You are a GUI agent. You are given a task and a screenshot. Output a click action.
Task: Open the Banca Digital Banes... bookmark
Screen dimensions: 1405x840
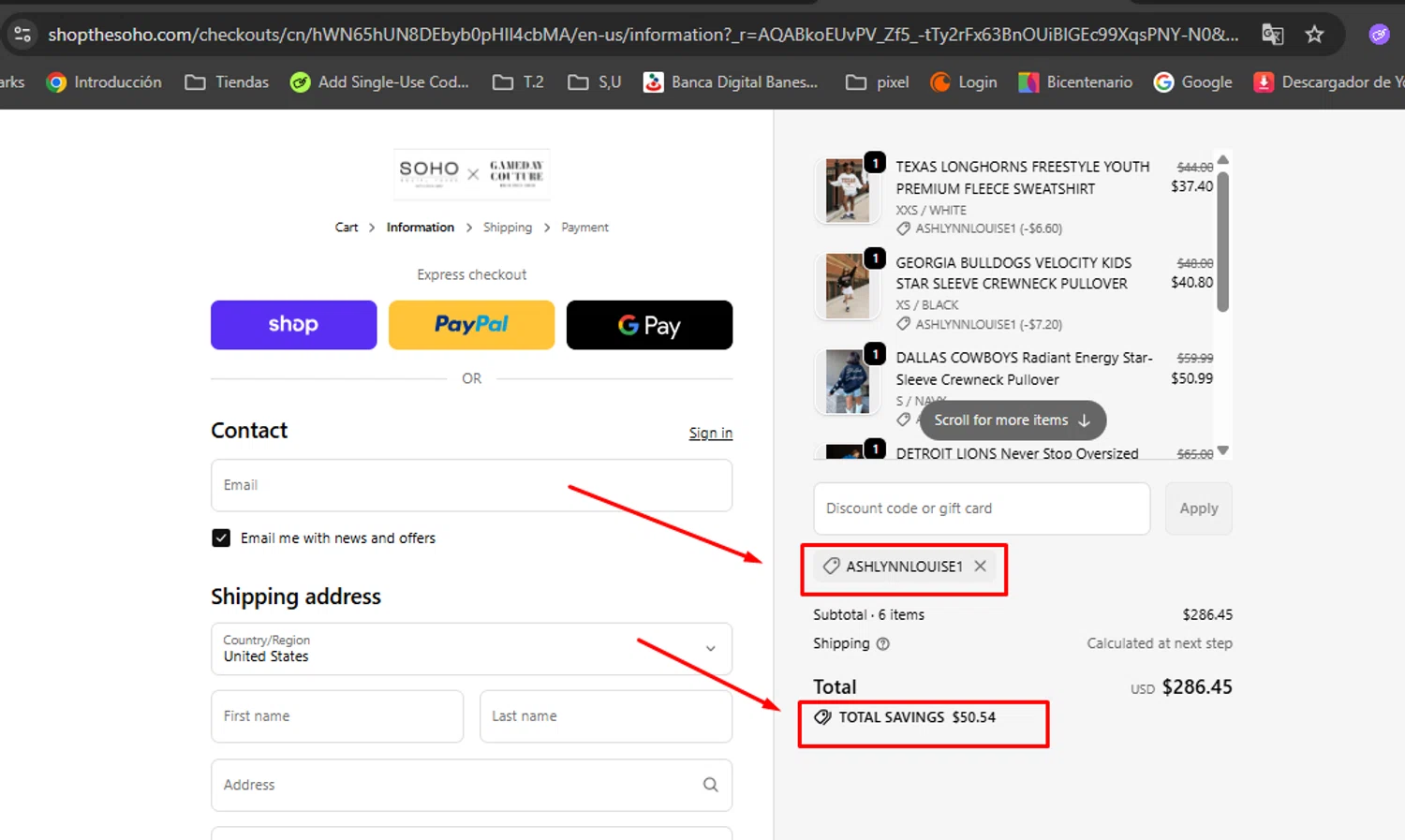point(731,82)
